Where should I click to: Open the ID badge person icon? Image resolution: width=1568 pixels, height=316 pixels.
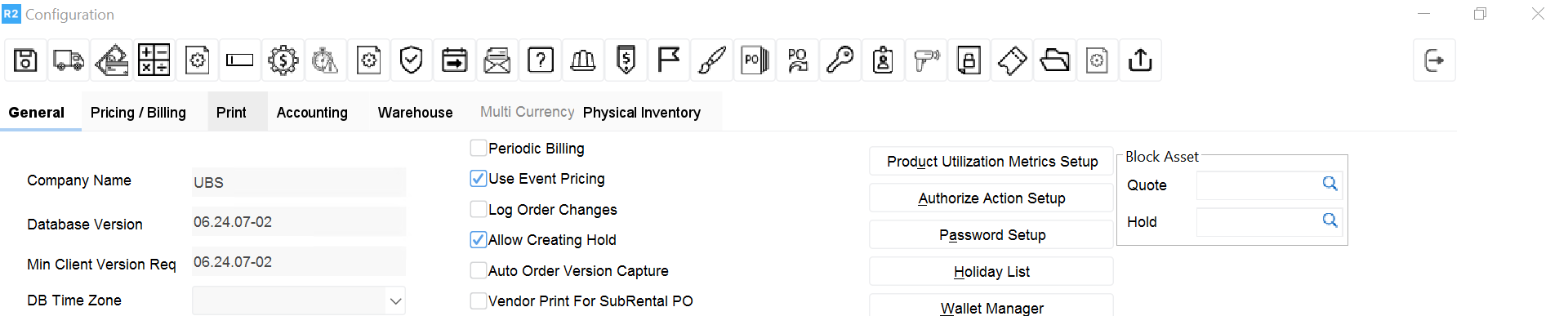pos(883,60)
